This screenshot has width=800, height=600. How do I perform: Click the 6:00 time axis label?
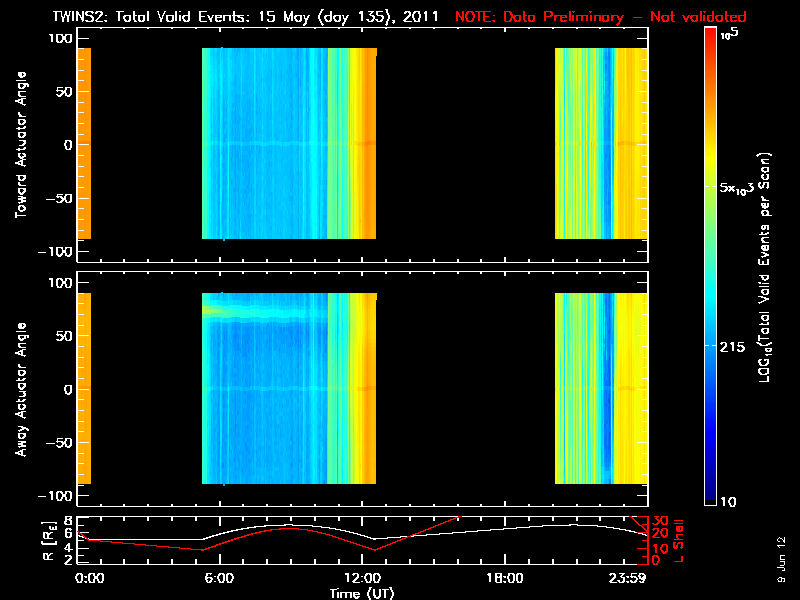[x=220, y=578]
